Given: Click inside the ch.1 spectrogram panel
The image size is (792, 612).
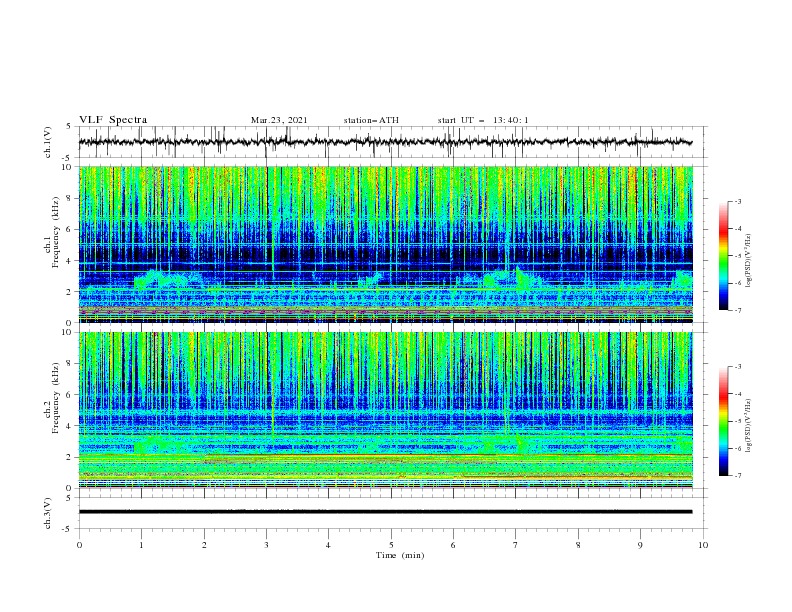Looking at the screenshot, I should point(386,244).
